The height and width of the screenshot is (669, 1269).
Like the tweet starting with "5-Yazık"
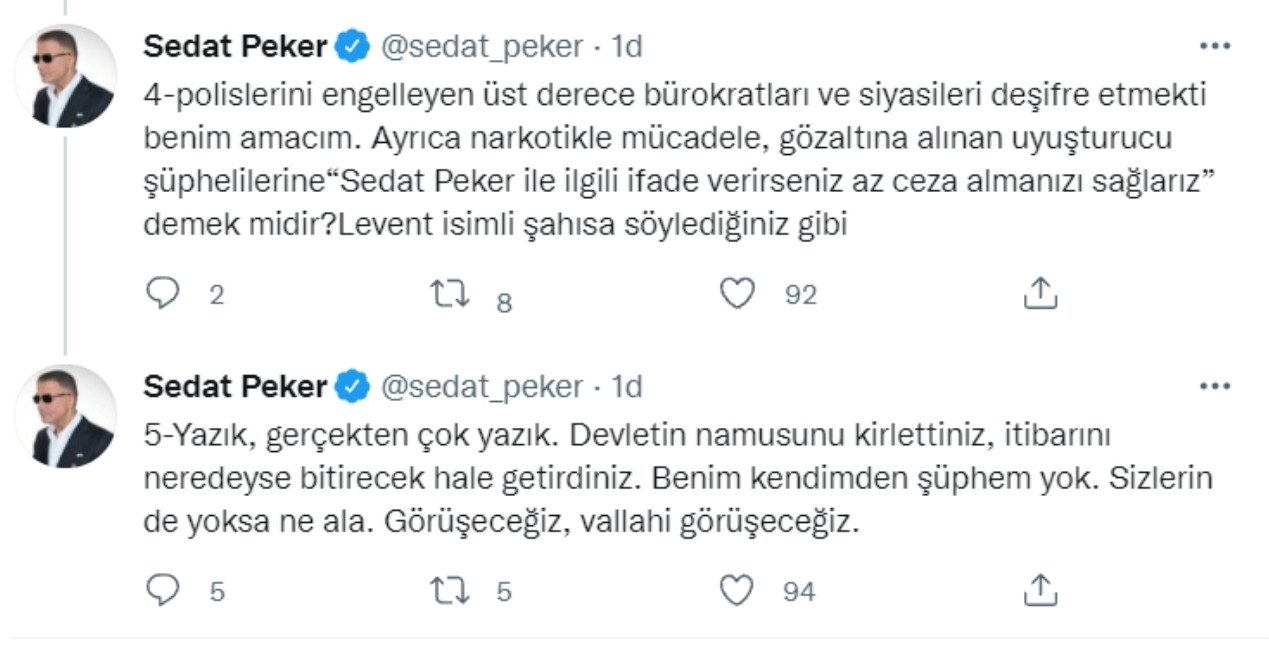click(x=736, y=591)
